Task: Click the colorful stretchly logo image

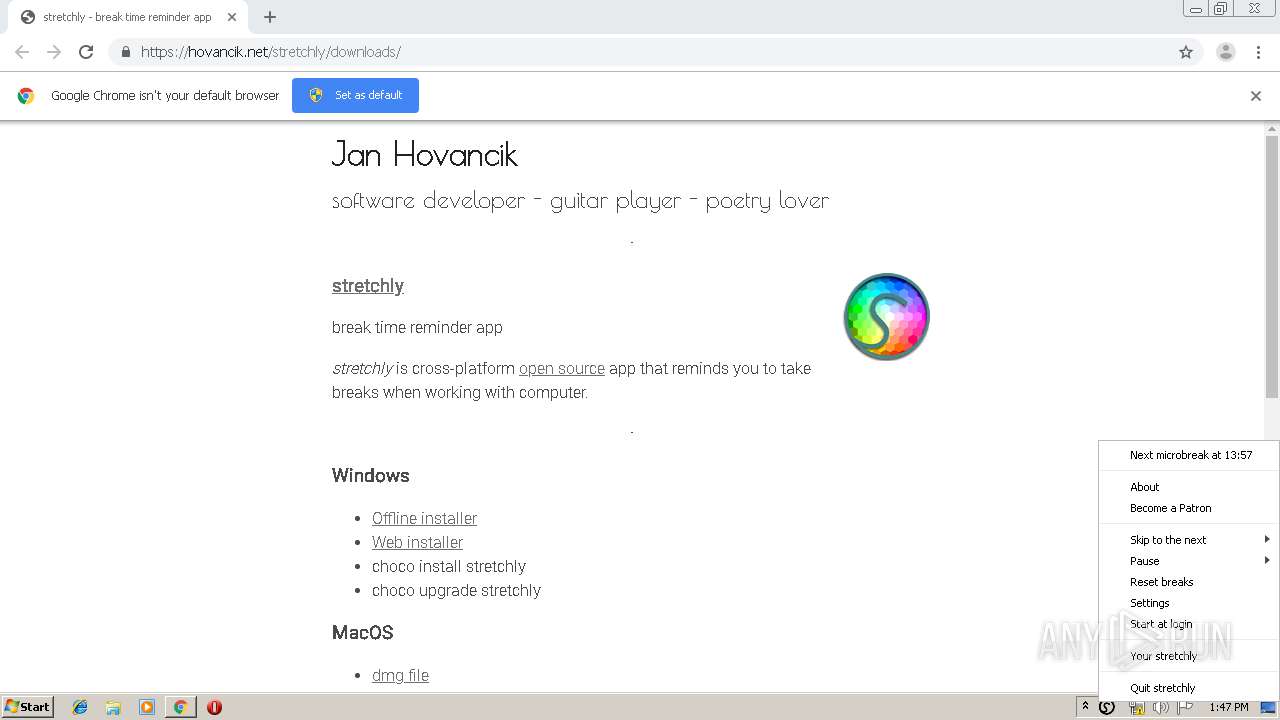Action: coord(887,317)
